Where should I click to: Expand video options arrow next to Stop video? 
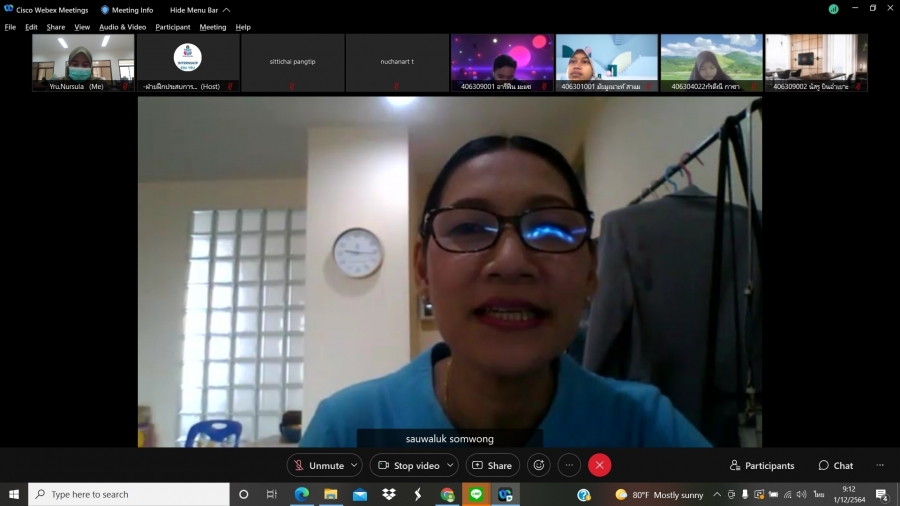[450, 465]
